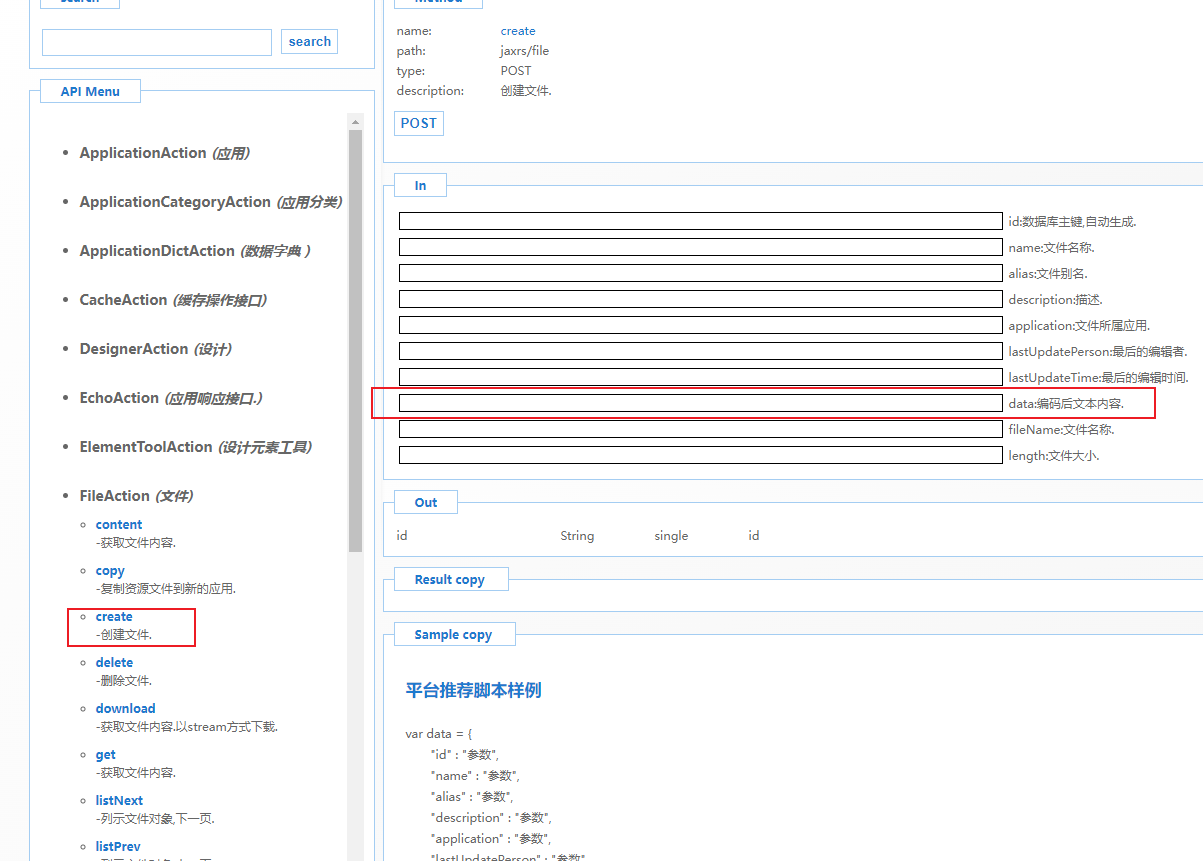This screenshot has width=1203, height=861.
Task: Click the method name value create
Action: tap(518, 31)
